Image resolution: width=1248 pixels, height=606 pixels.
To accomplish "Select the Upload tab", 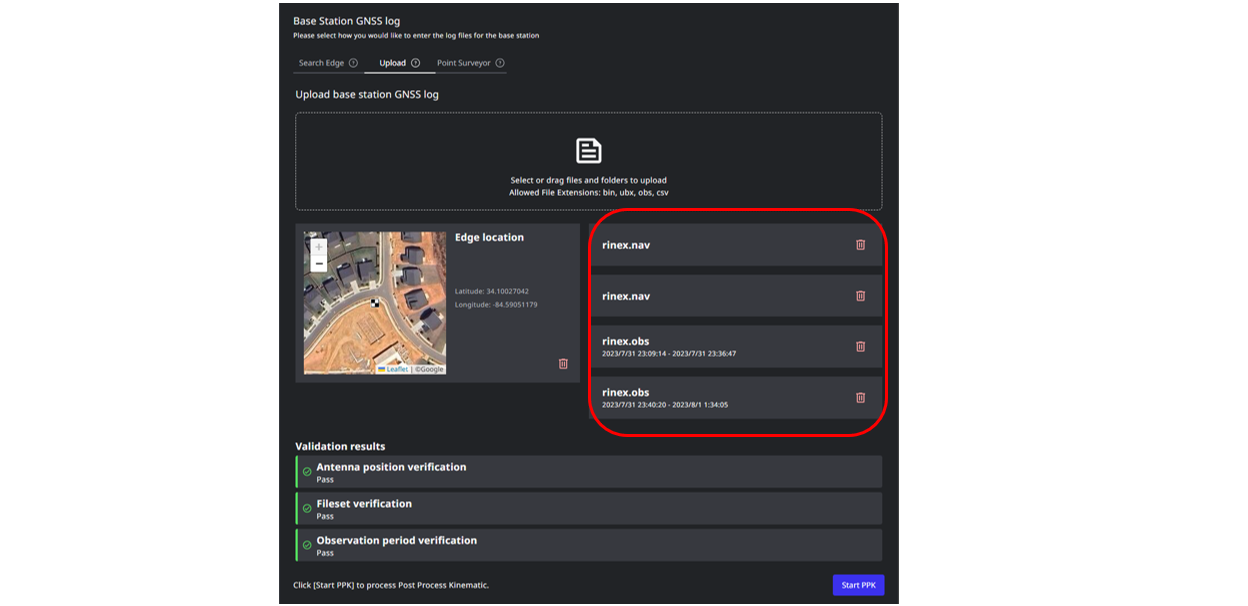I will [x=392, y=63].
